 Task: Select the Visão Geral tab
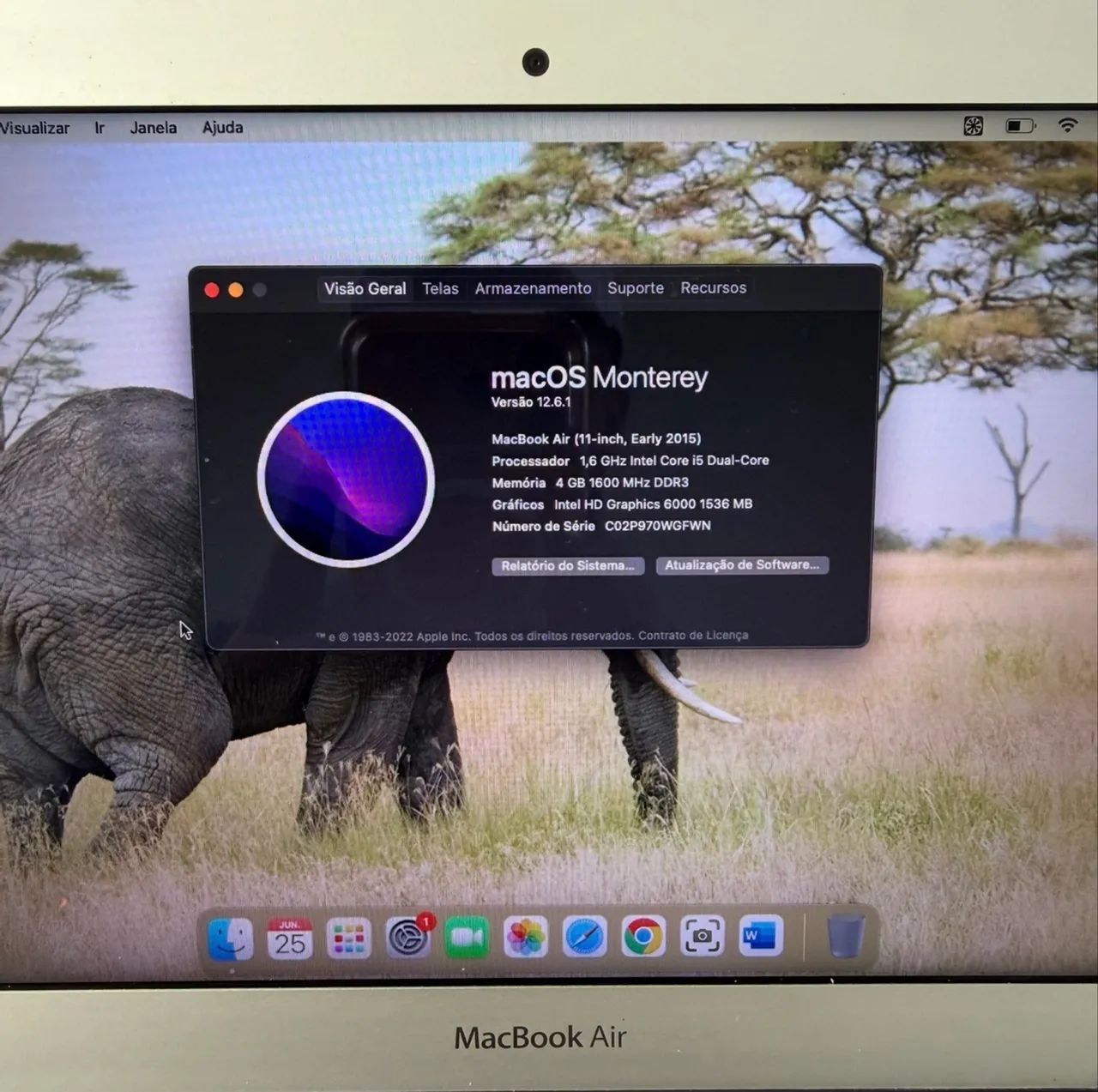[x=365, y=289]
